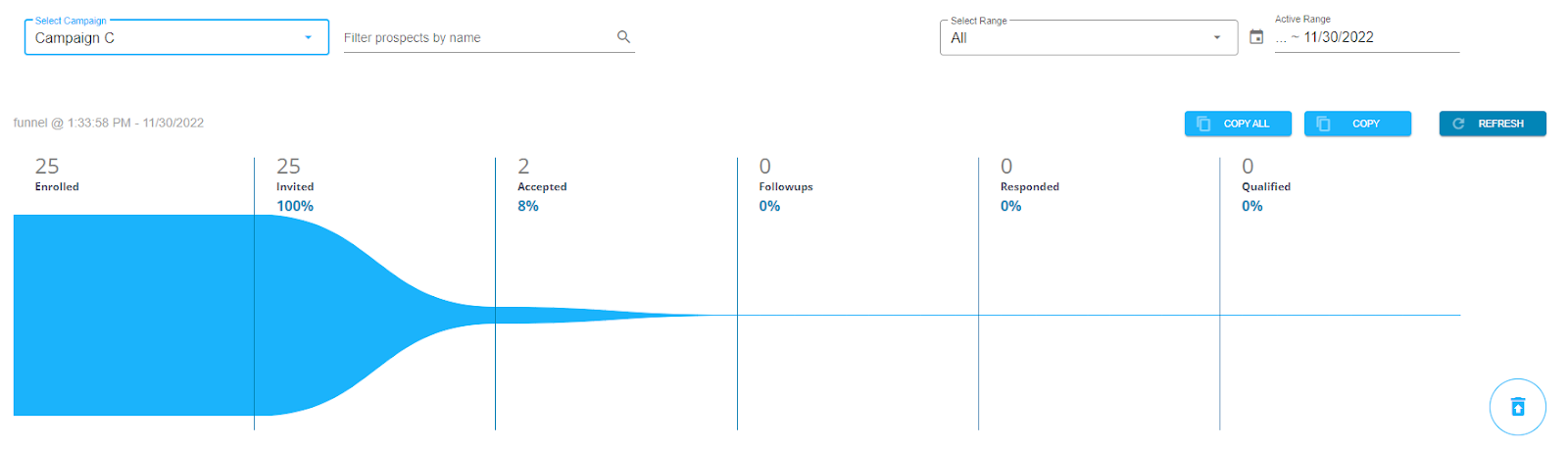Click the Responded 0% stage label
The image size is (1568, 449).
(x=1029, y=196)
